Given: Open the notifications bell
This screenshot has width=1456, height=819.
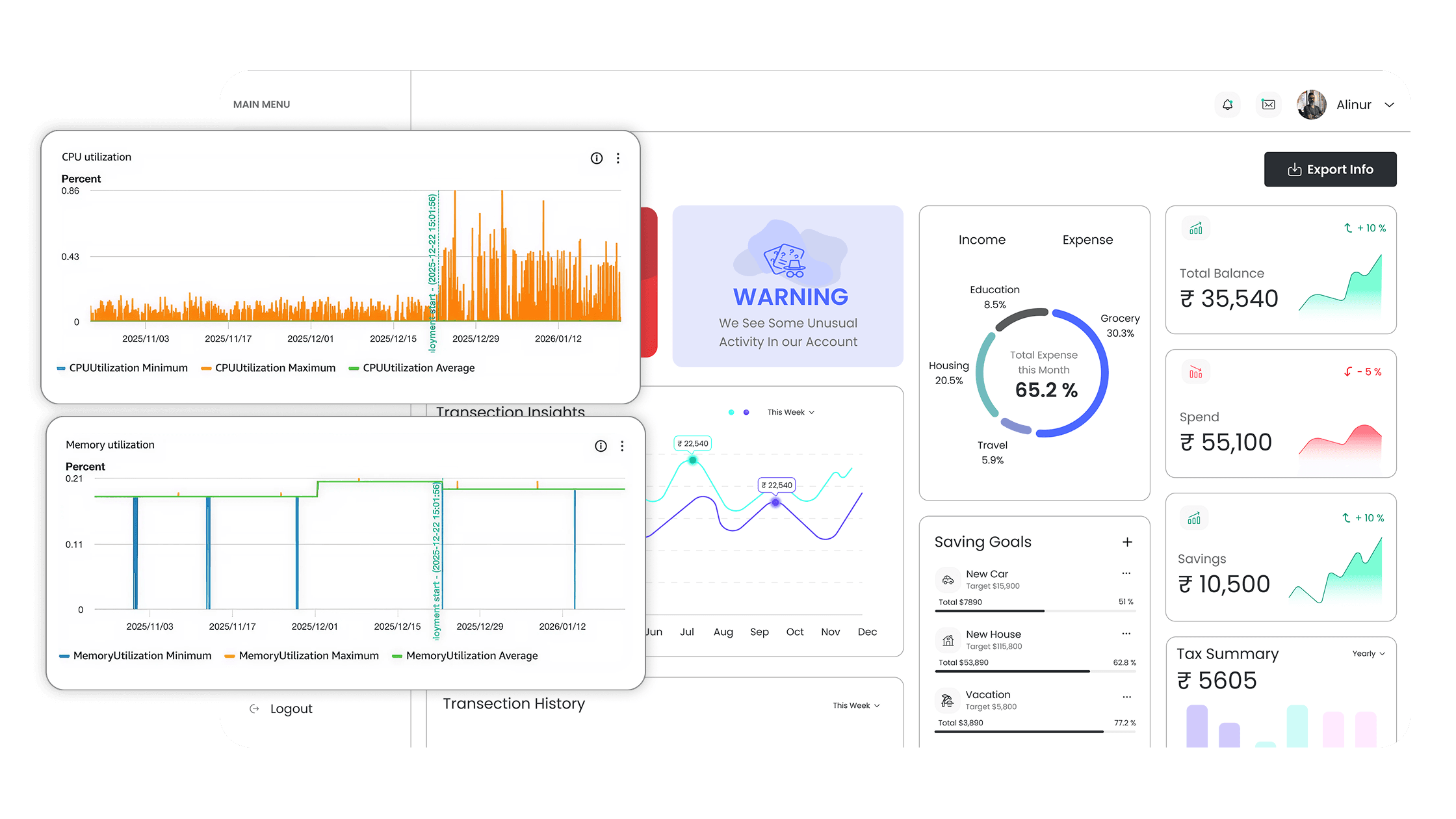Looking at the screenshot, I should (x=1227, y=105).
